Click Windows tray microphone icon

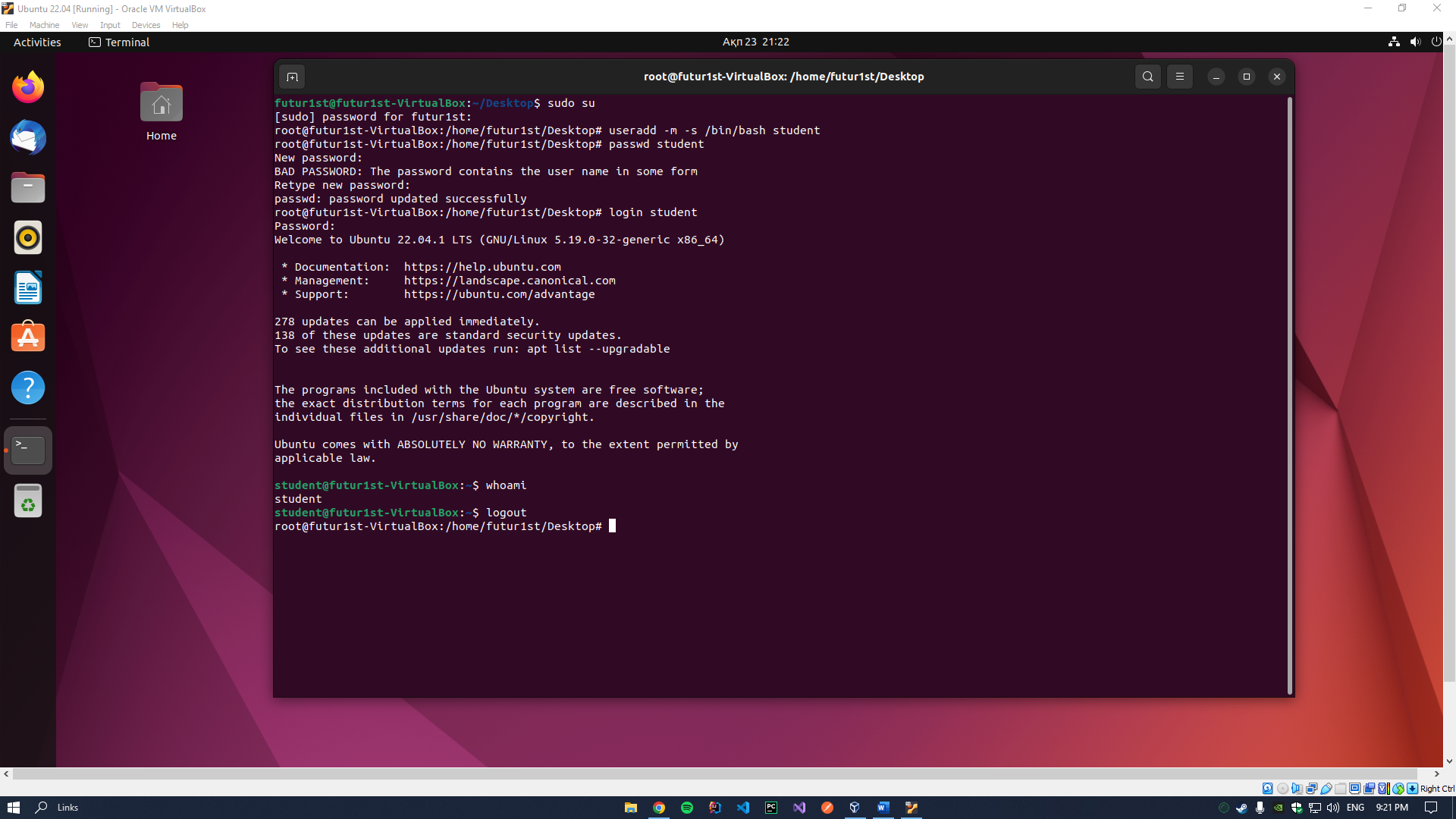[1260, 808]
